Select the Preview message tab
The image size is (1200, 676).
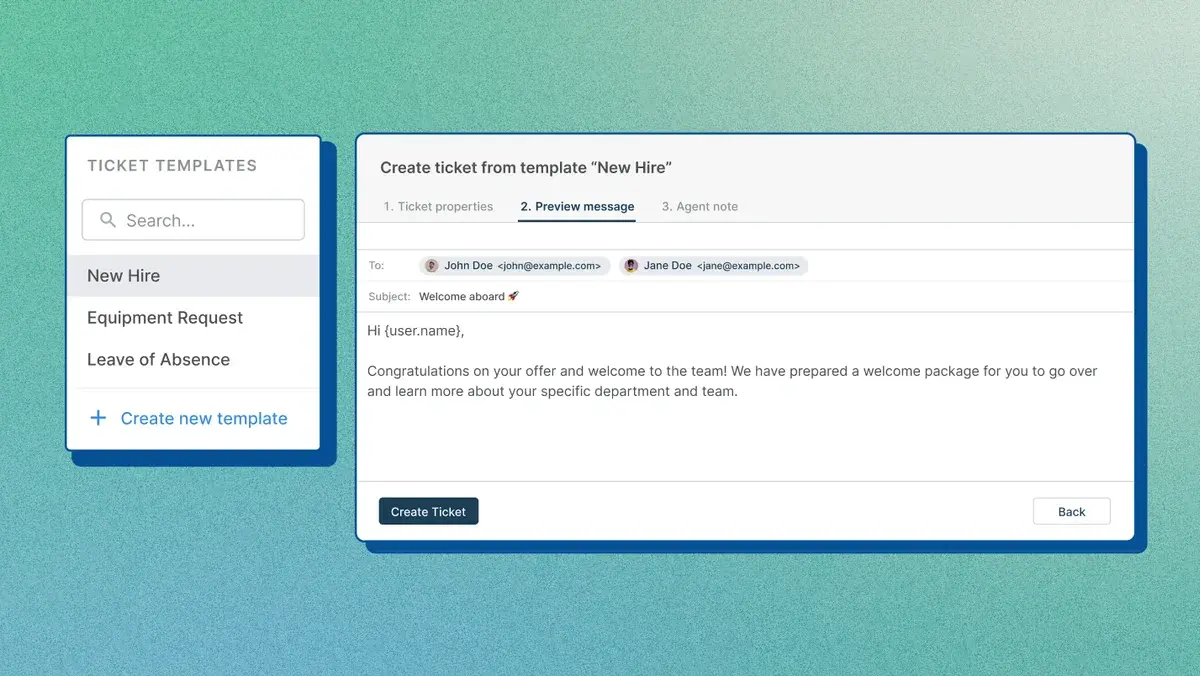[577, 207]
